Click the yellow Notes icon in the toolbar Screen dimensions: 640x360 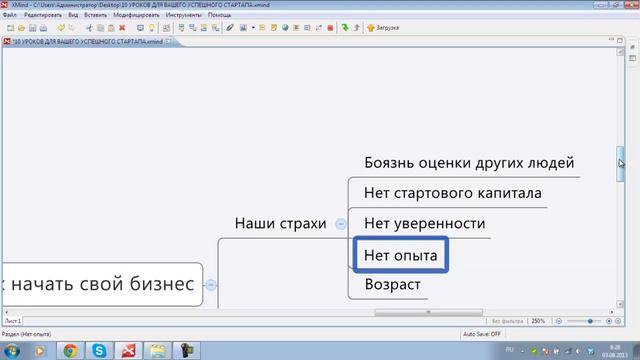(x=274, y=28)
